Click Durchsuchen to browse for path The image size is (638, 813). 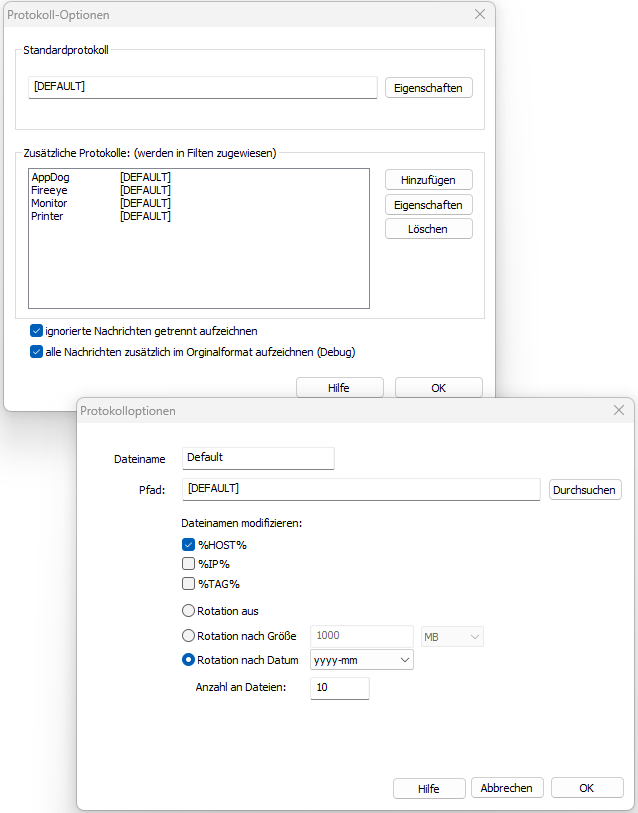pos(585,489)
